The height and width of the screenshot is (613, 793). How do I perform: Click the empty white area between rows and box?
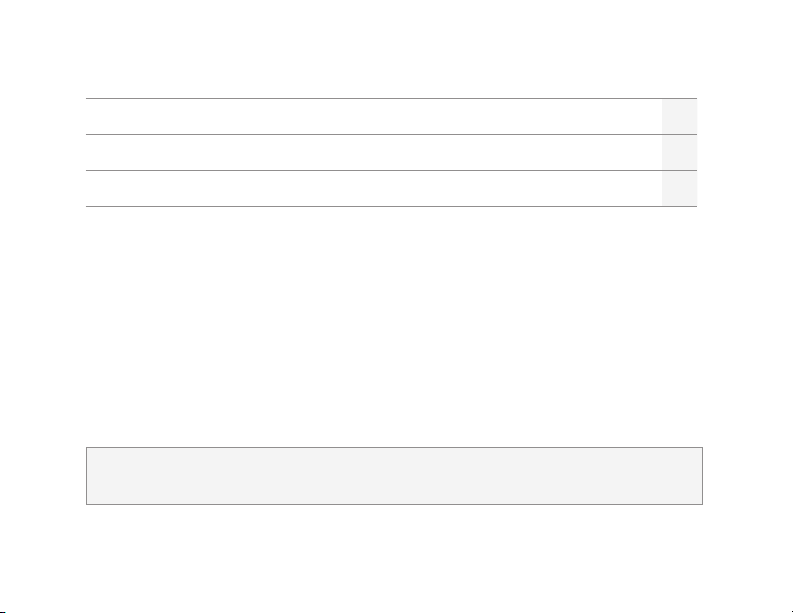click(394, 326)
